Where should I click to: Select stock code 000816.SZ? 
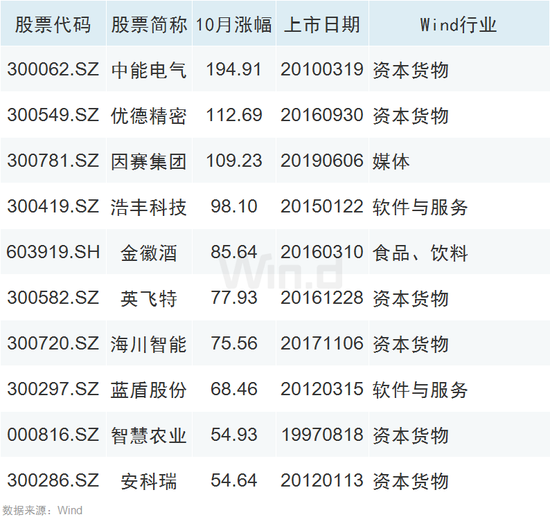coord(53,435)
